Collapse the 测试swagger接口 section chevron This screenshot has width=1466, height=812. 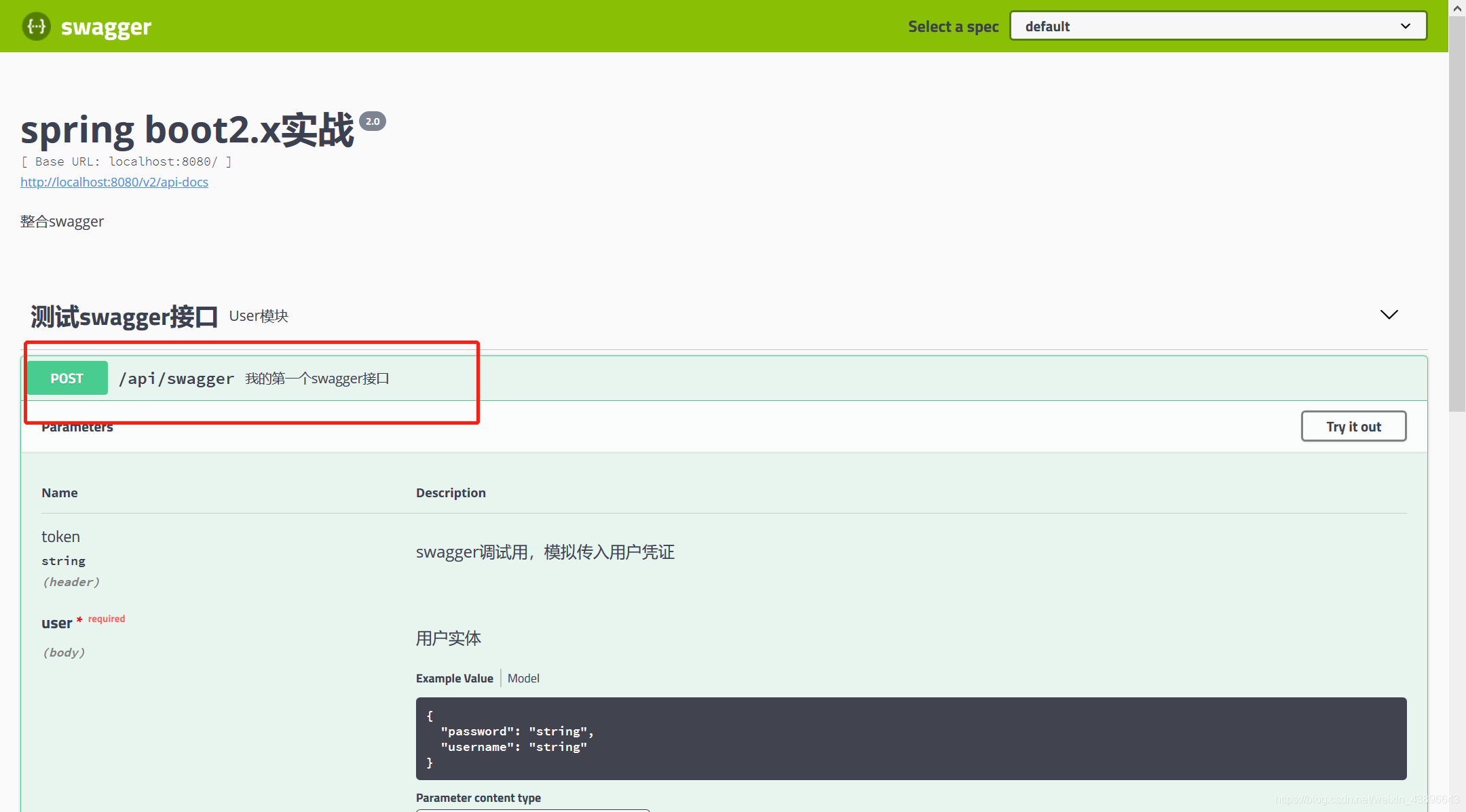tap(1389, 315)
